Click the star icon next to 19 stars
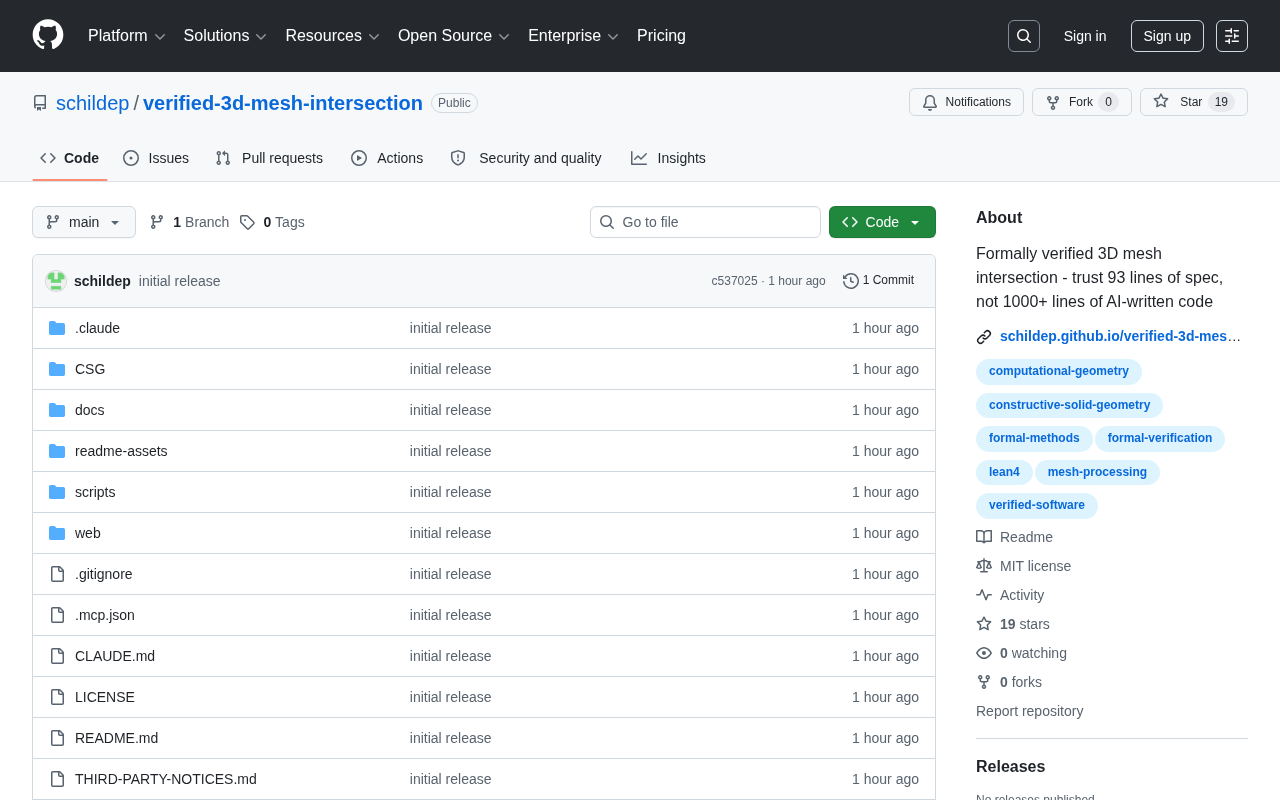This screenshot has height=800, width=1280. point(984,624)
